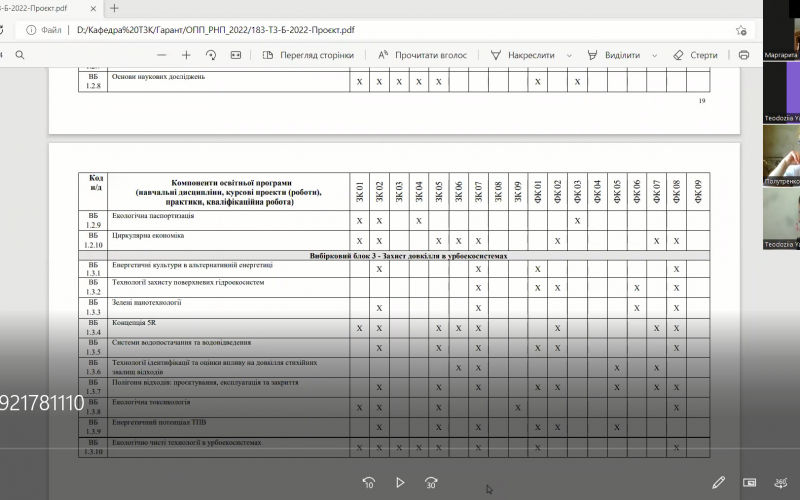This screenshot has height=500, width=800.
Task: Open Перегляд сторінки page view
Action: (308, 55)
